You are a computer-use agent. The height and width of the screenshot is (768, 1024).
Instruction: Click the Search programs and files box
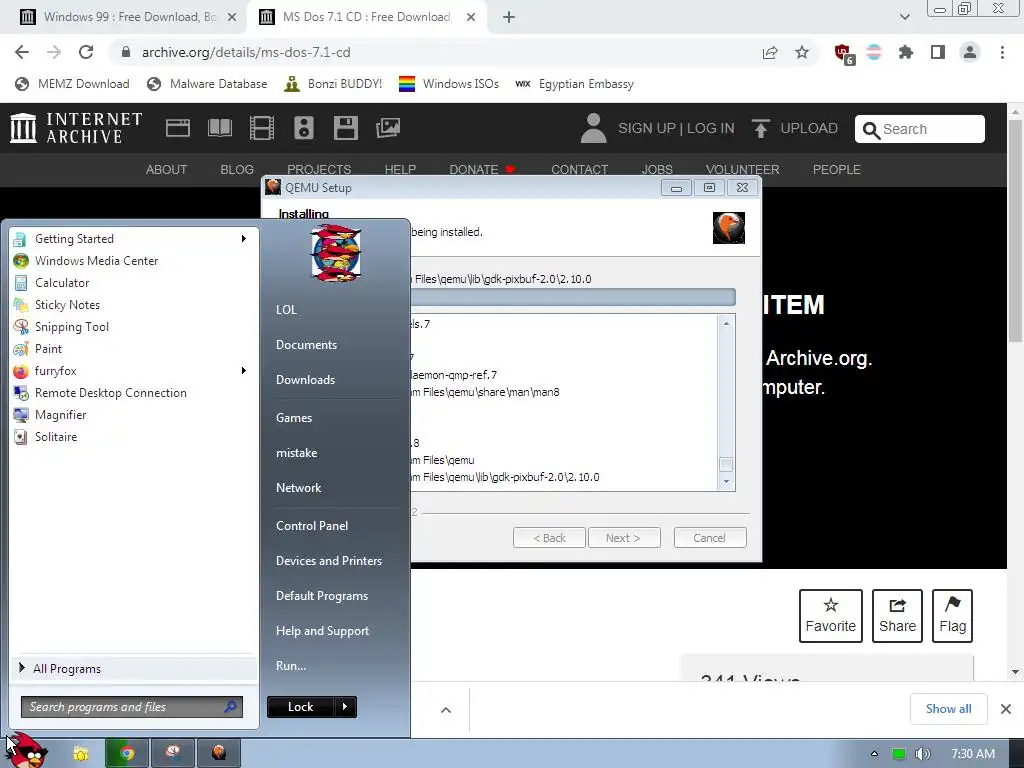[x=132, y=707]
